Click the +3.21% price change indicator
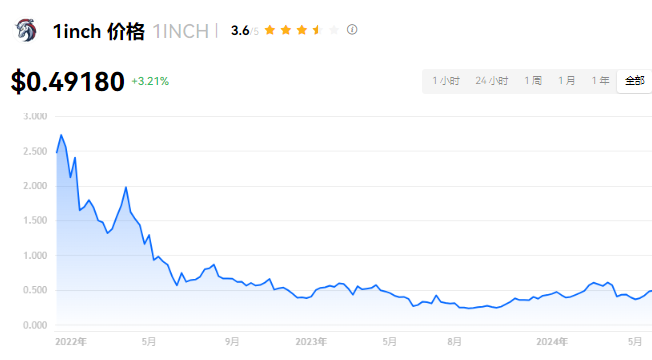Image resolution: width=652 pixels, height=360 pixels. point(150,81)
